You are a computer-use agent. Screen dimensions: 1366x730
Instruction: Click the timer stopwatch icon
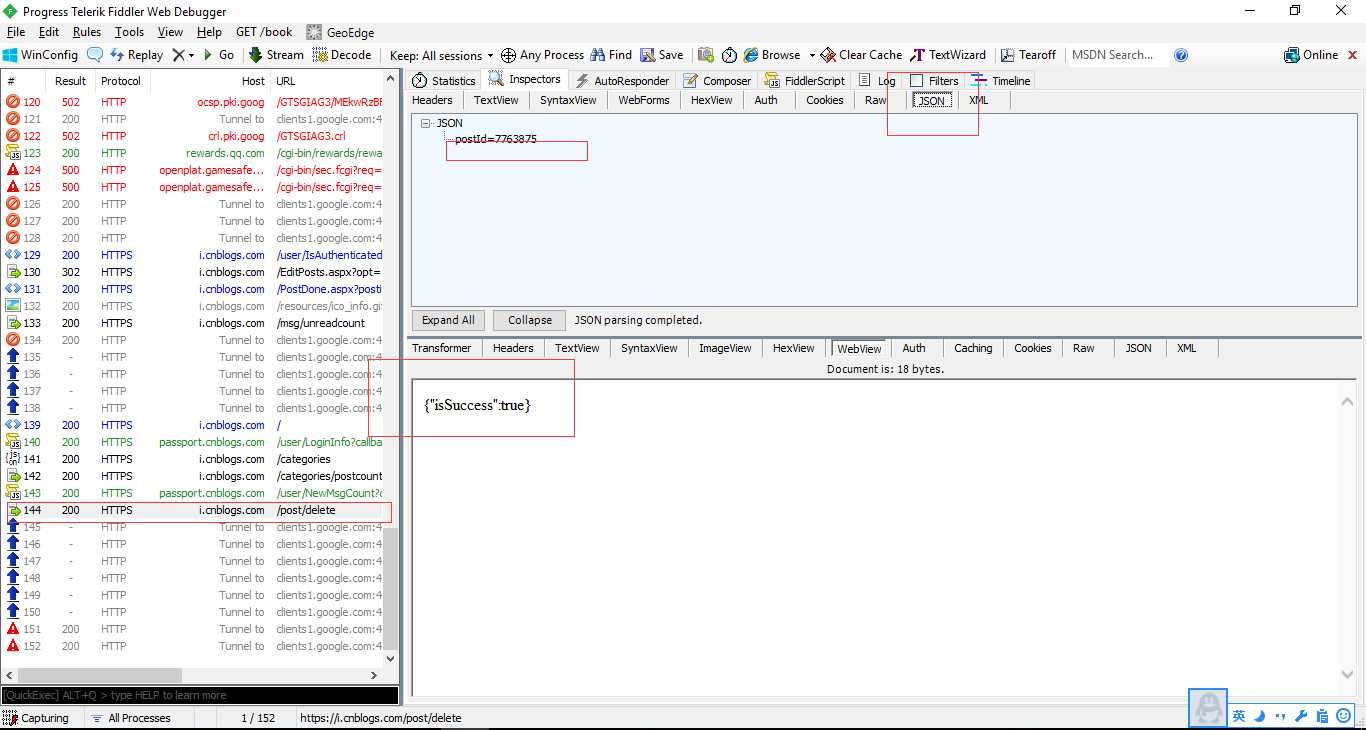729,55
